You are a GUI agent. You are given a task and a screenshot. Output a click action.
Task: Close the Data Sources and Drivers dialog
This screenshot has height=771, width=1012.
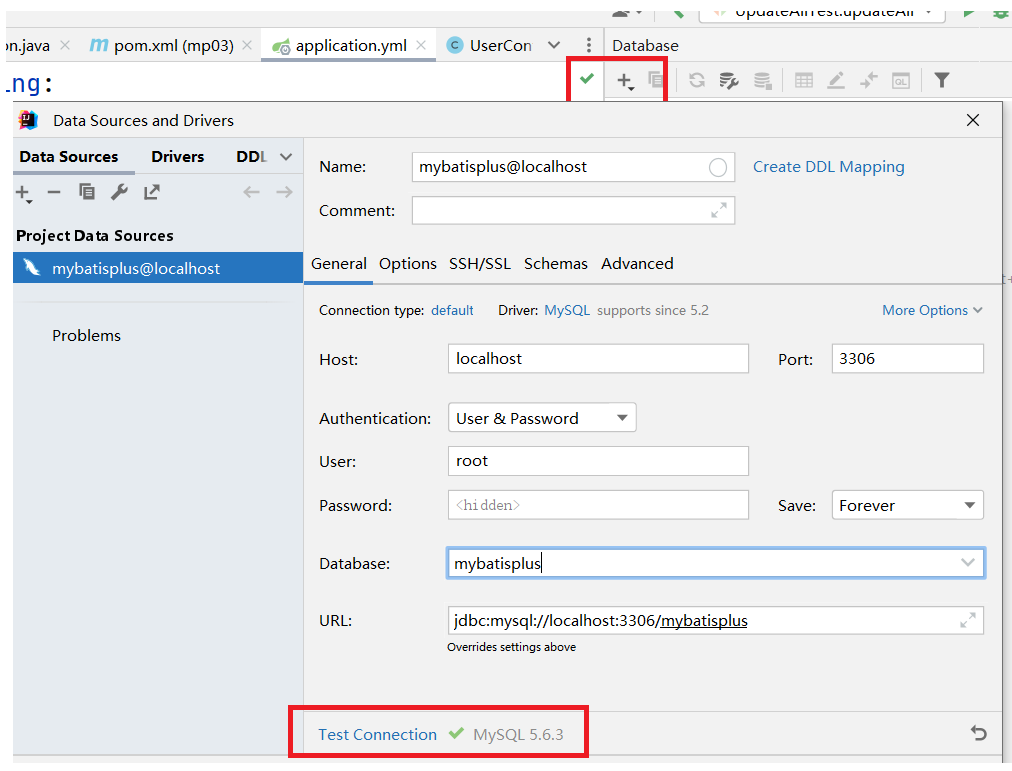[x=973, y=120]
